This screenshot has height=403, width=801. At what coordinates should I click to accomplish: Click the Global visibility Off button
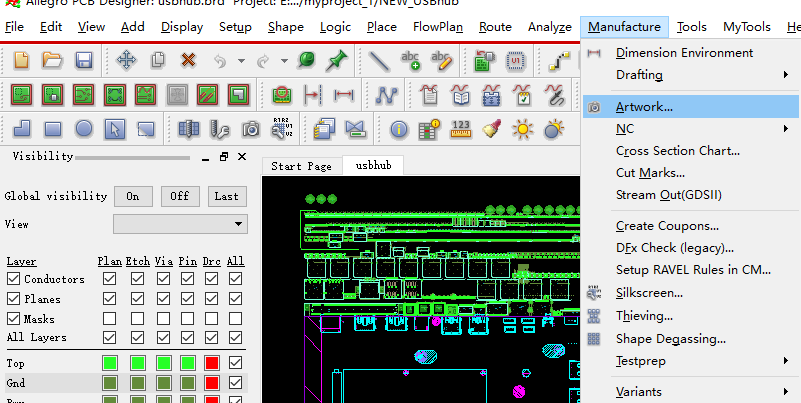click(x=180, y=196)
